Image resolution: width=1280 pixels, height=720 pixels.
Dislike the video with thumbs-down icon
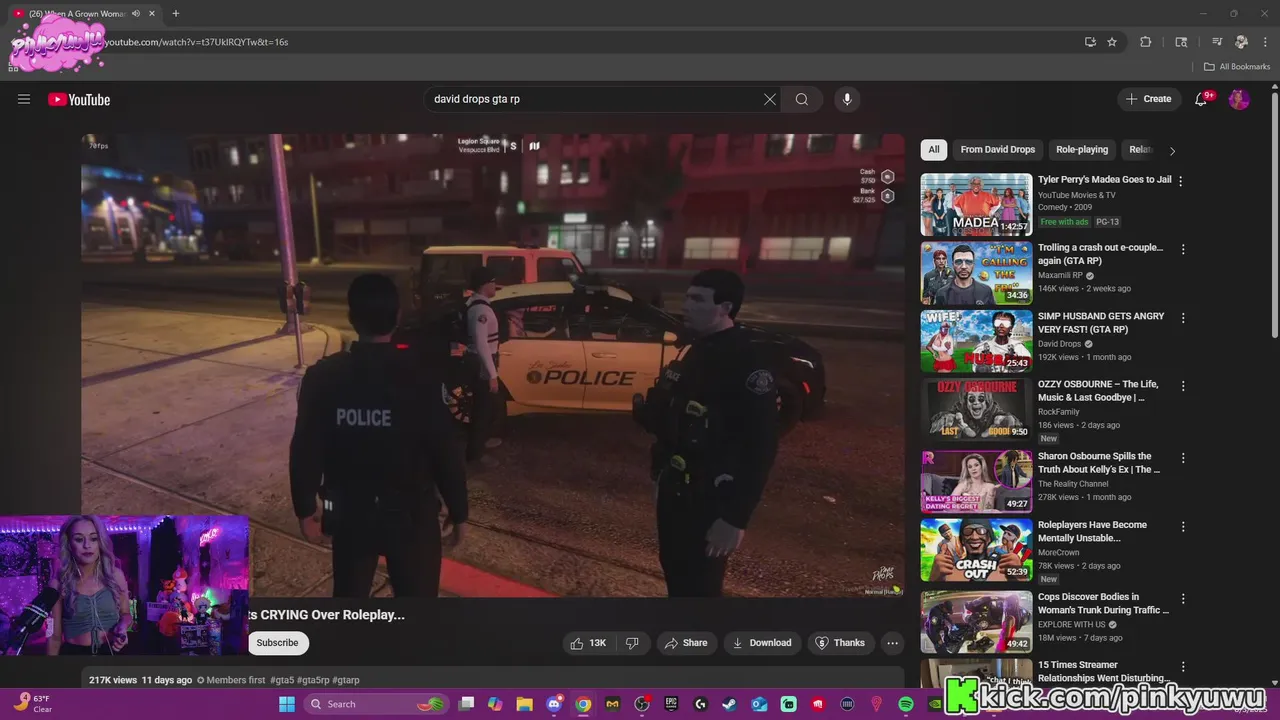click(632, 643)
